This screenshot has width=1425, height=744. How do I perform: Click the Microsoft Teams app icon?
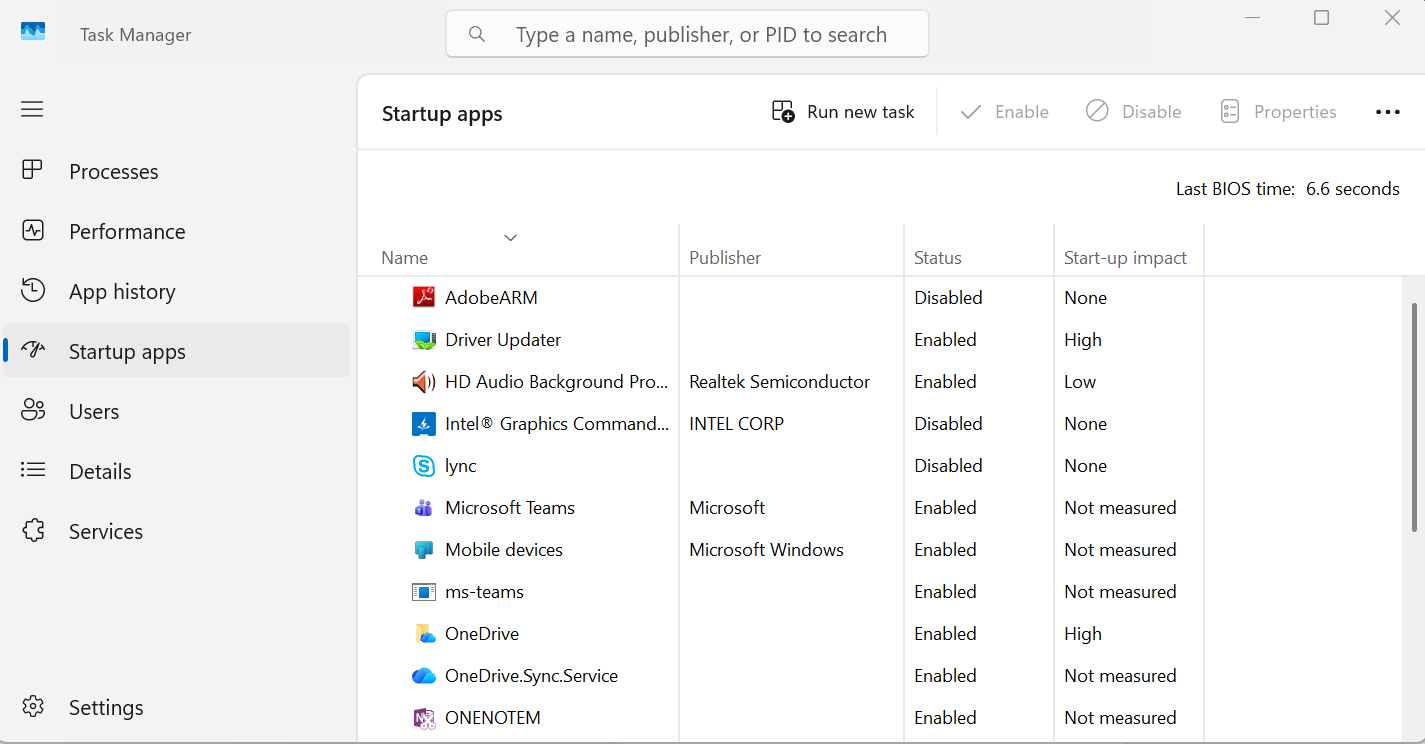click(x=424, y=508)
